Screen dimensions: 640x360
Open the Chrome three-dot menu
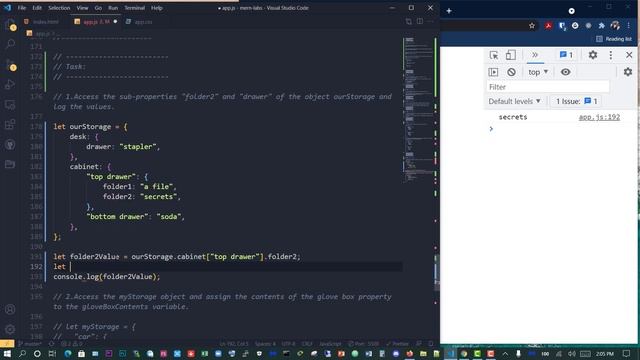tap(629, 26)
